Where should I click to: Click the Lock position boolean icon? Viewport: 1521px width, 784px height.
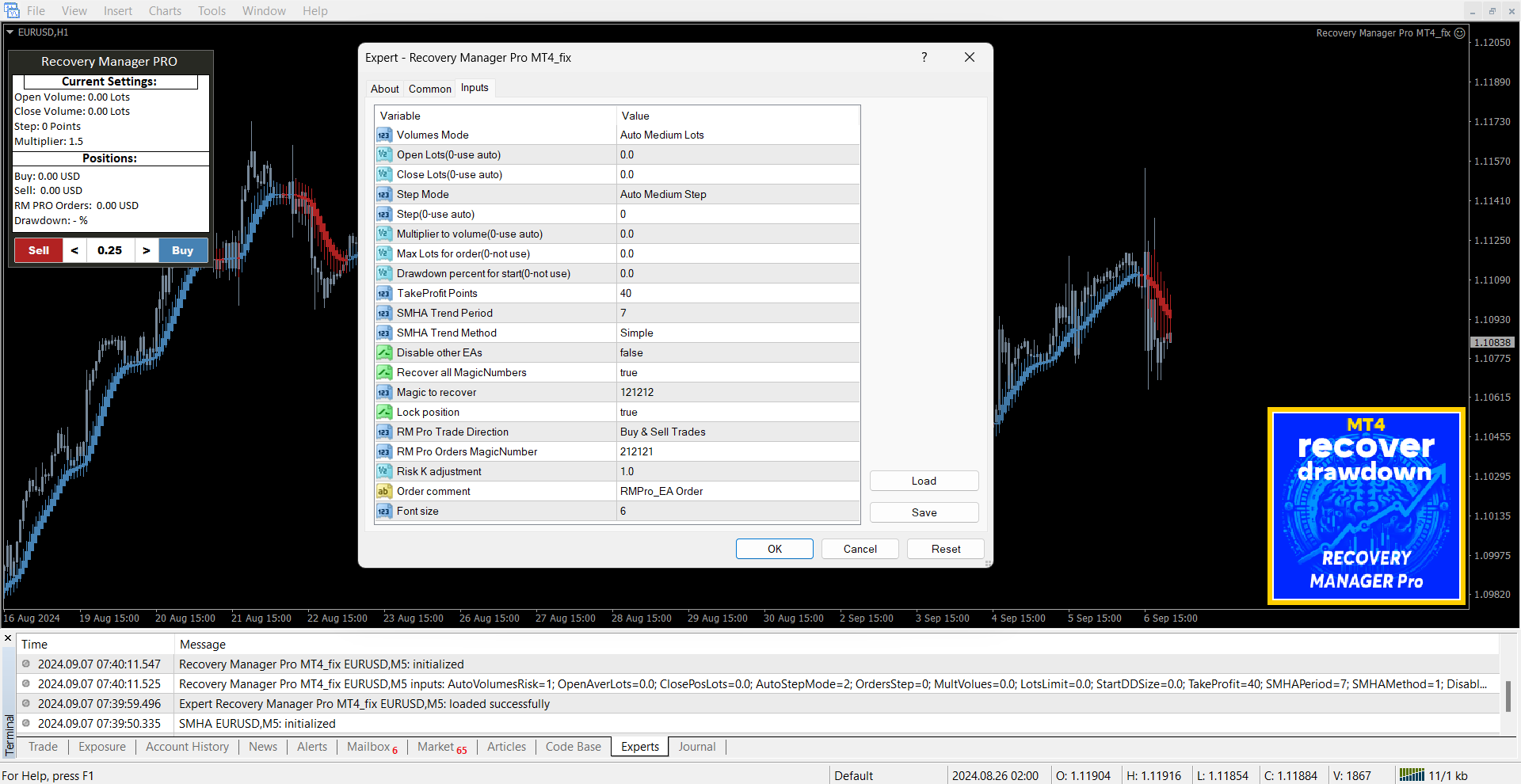point(384,413)
